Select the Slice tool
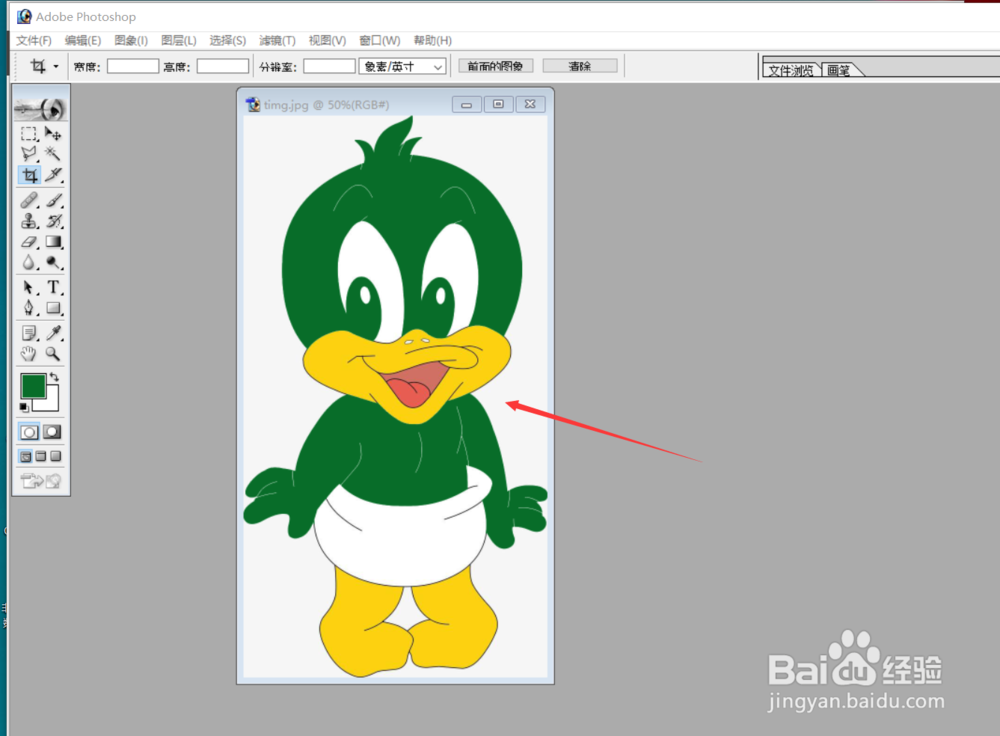This screenshot has width=1000, height=736. [54, 175]
